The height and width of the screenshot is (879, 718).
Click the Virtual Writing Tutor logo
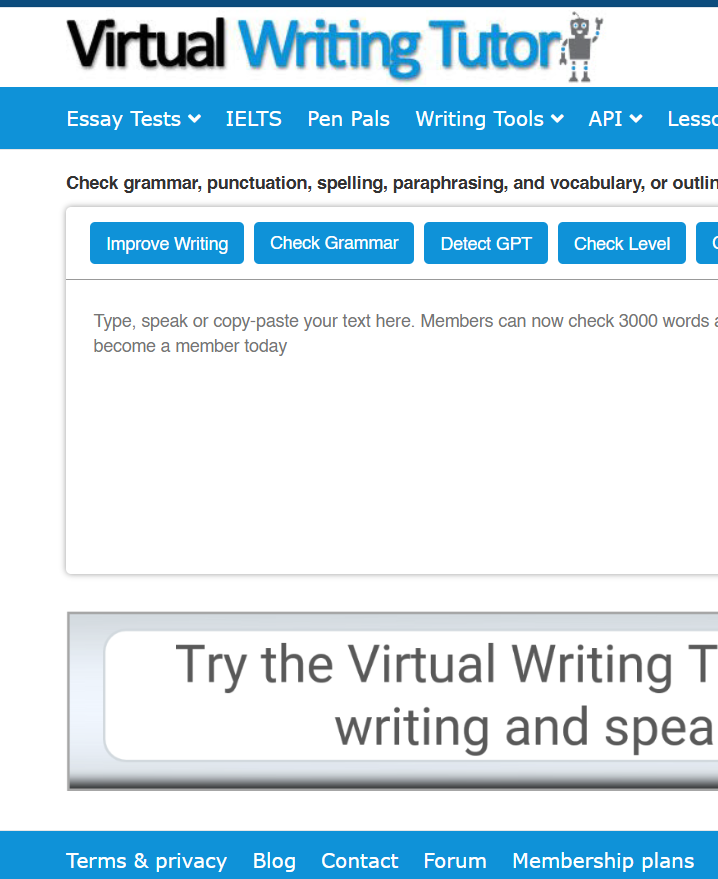(x=335, y=47)
